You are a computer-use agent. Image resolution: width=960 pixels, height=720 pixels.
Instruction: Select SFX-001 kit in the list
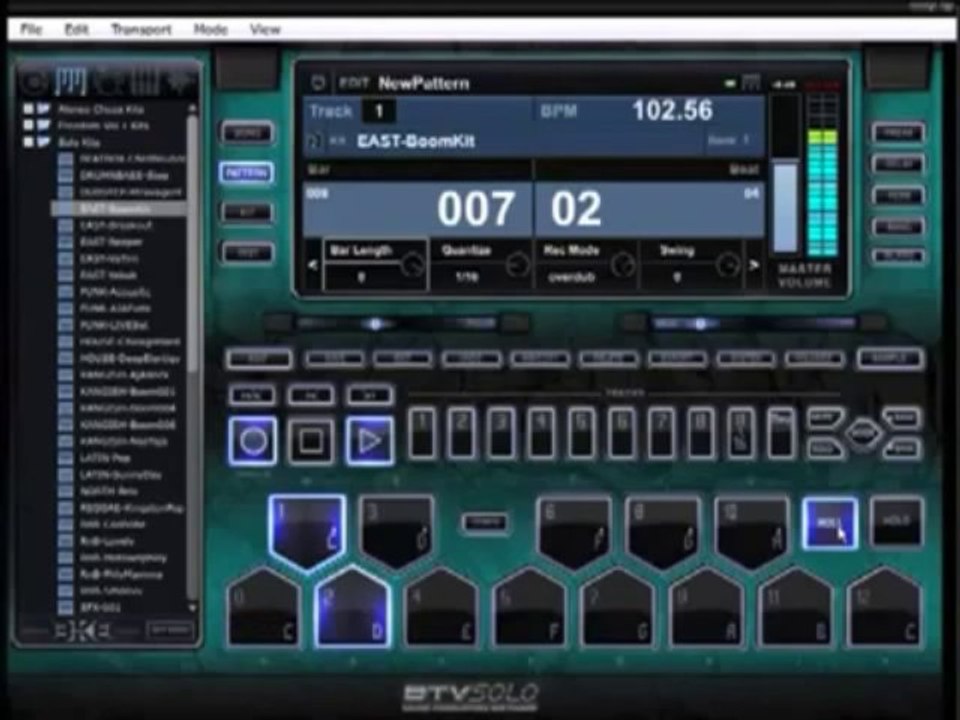100,608
